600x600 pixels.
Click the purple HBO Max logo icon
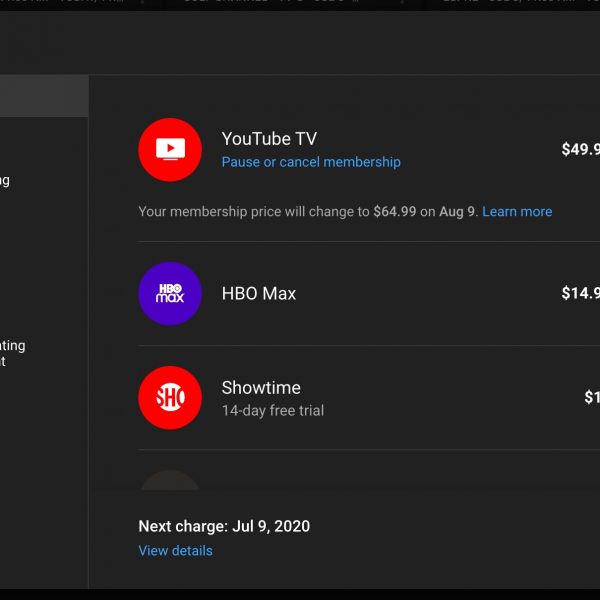tap(170, 293)
